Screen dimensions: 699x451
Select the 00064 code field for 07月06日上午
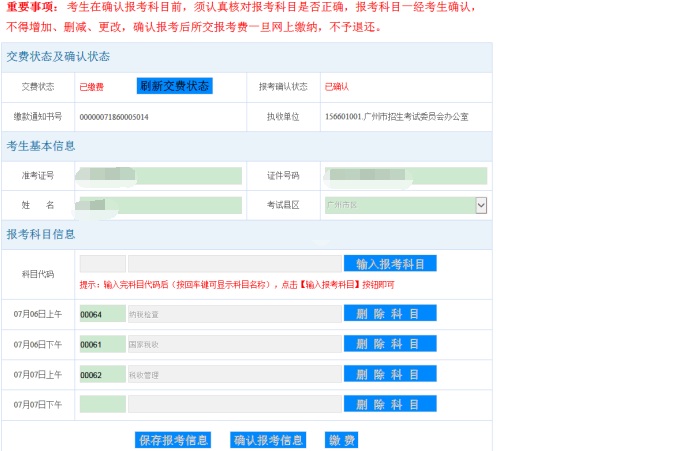click(102, 314)
